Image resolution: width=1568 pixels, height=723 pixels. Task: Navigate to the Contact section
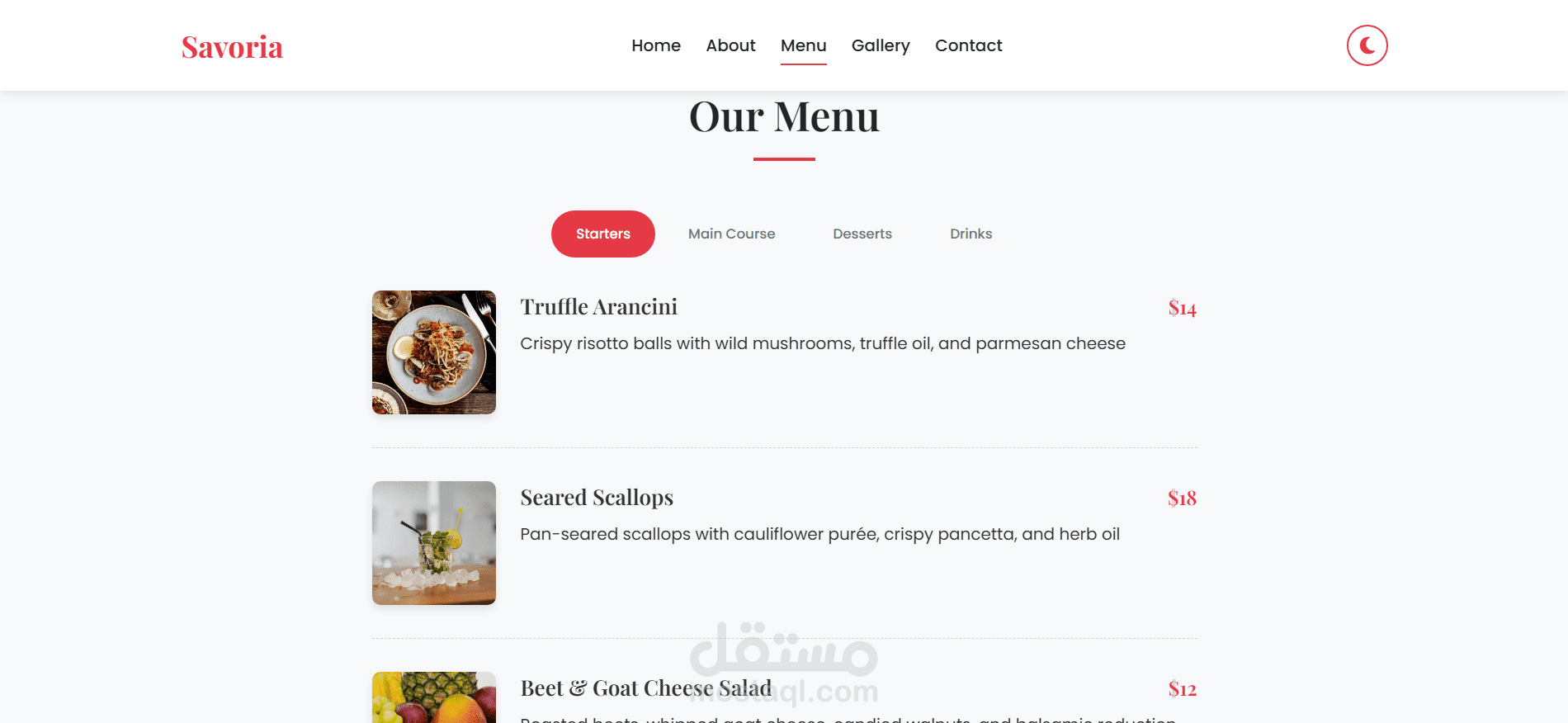969,45
